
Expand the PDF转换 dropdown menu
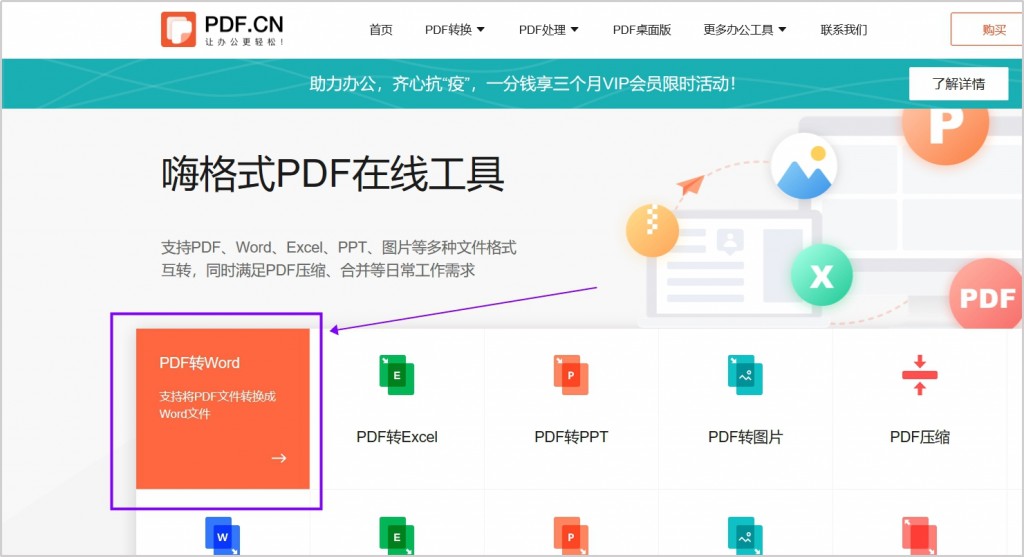pyautogui.click(x=455, y=29)
